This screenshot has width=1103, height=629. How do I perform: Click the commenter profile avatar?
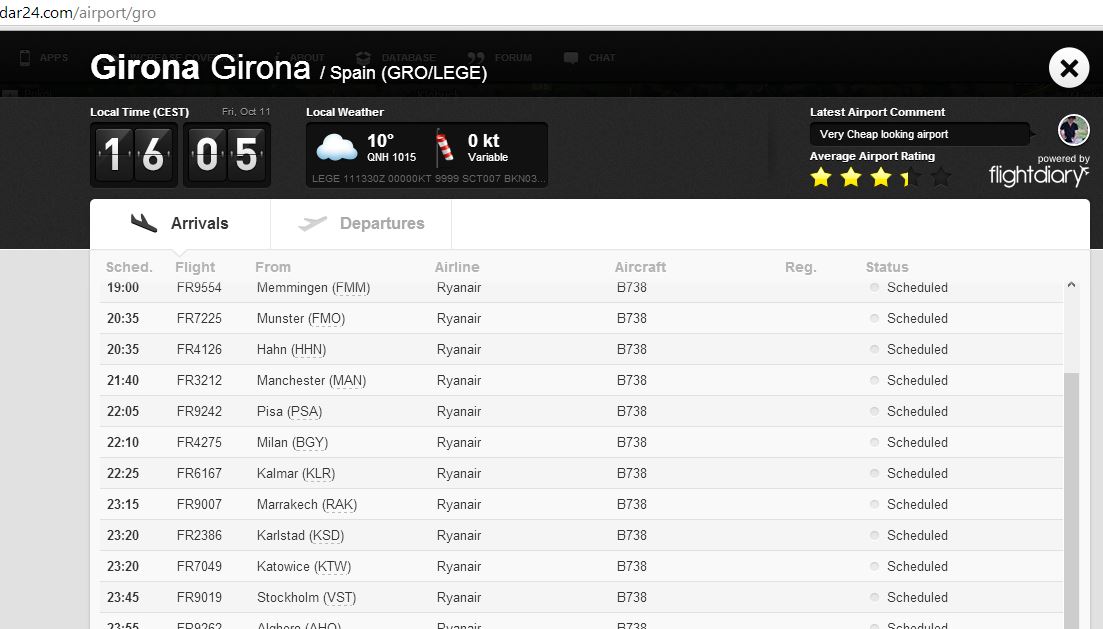pos(1073,129)
